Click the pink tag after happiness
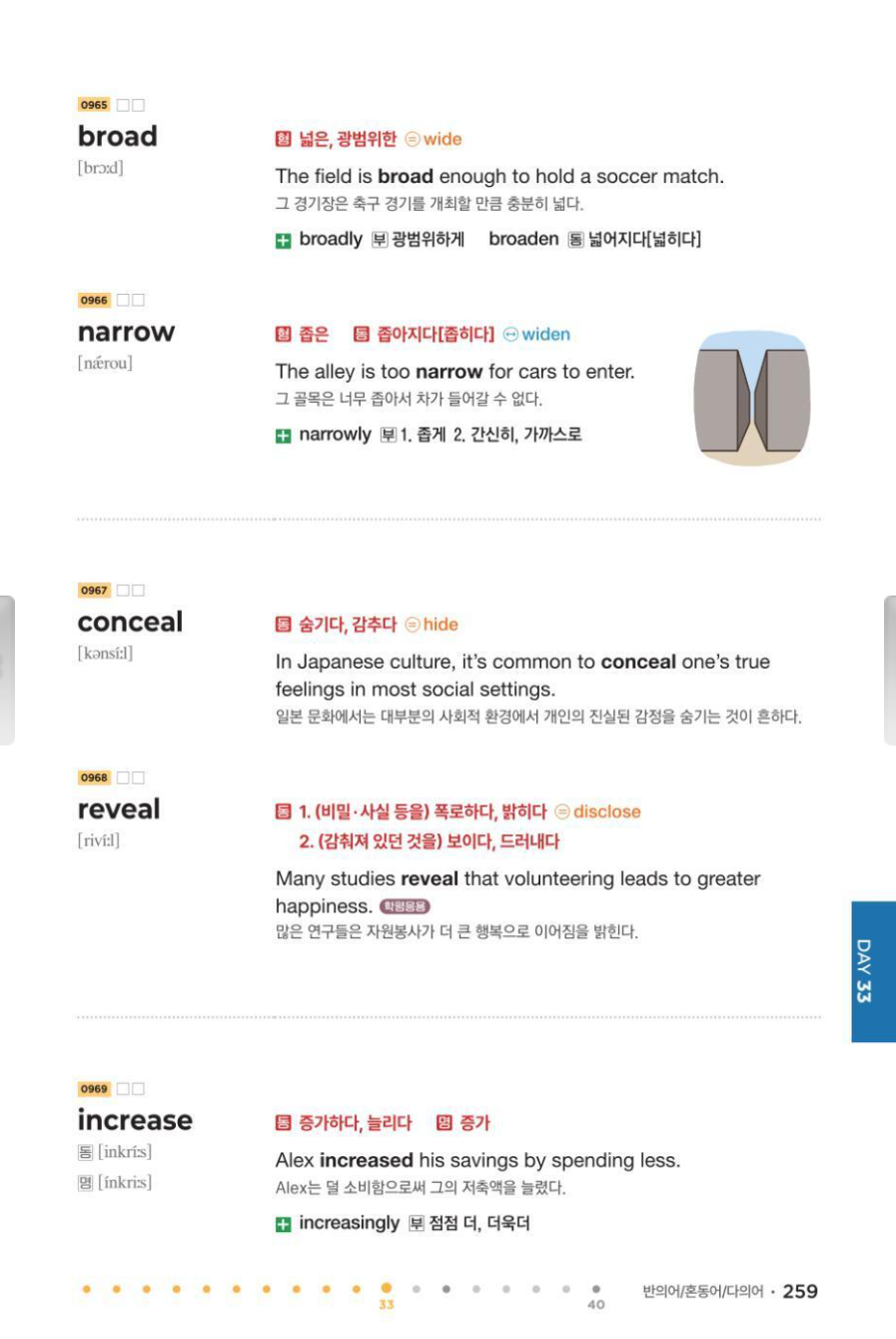Viewport: 896px width, 1339px height. click(405, 906)
